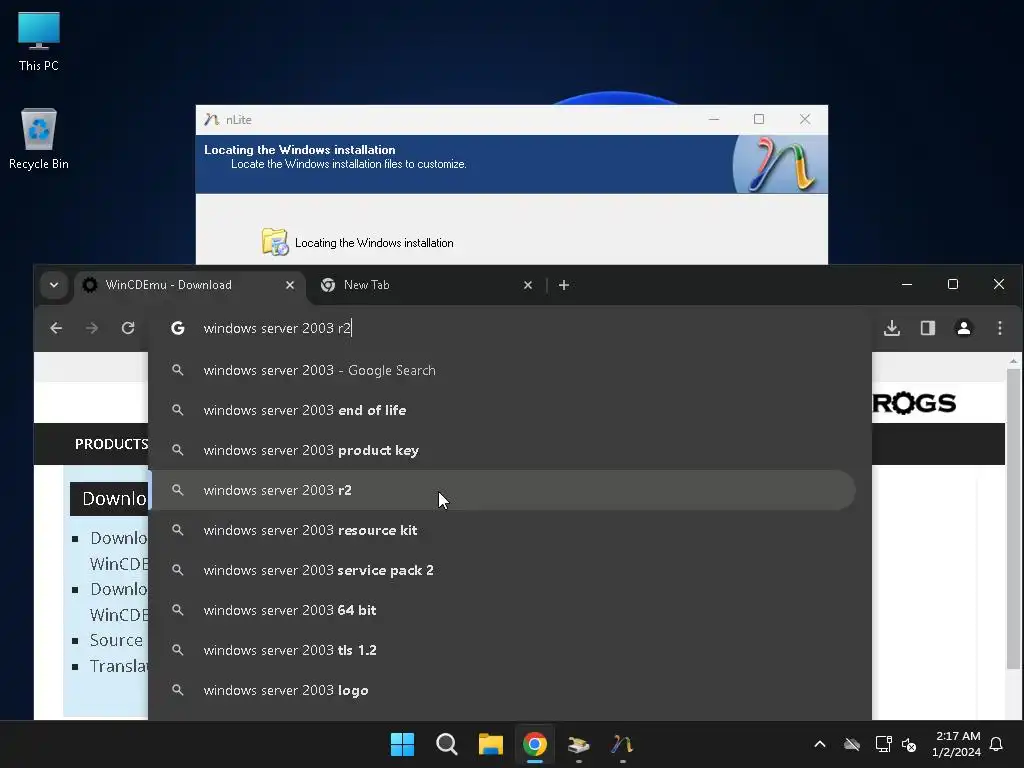Click the SysProgs logo on webpage
Image resolution: width=1024 pixels, height=768 pixels.
click(x=914, y=403)
